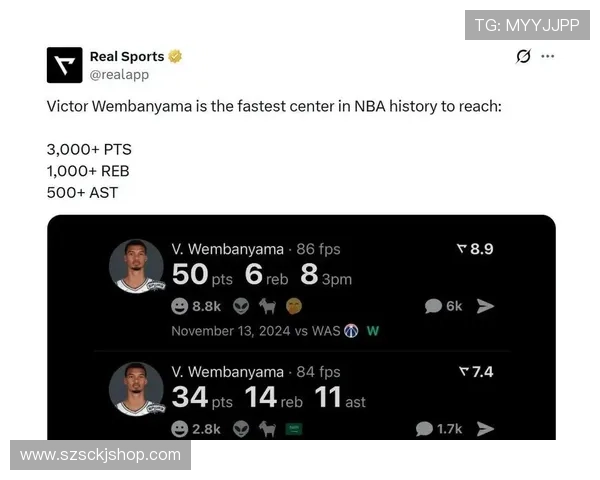The height and width of the screenshot is (480, 600).
Task: Tap goat emoji on 50-point card
Action: pos(267,306)
